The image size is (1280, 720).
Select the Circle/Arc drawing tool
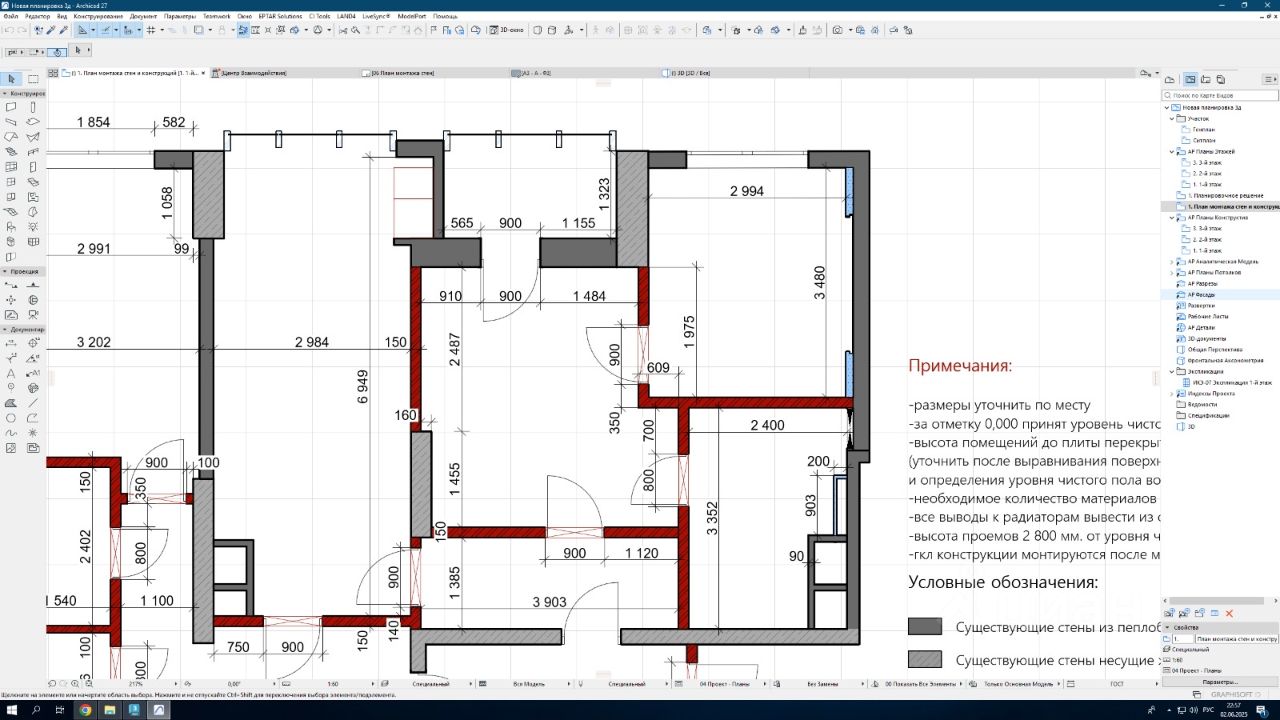11,418
